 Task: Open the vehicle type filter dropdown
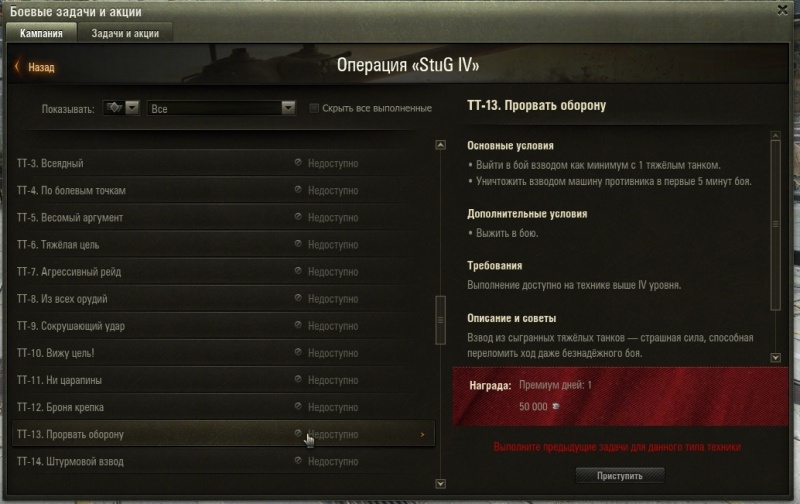pyautogui.click(x=121, y=108)
